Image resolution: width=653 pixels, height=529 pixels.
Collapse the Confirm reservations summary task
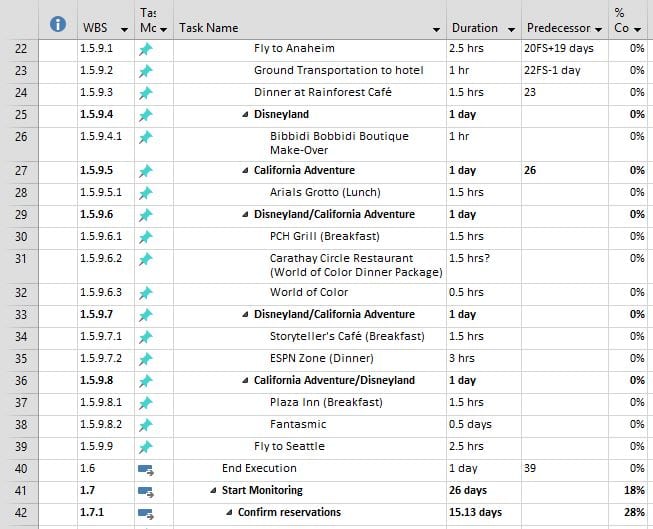pos(230,513)
